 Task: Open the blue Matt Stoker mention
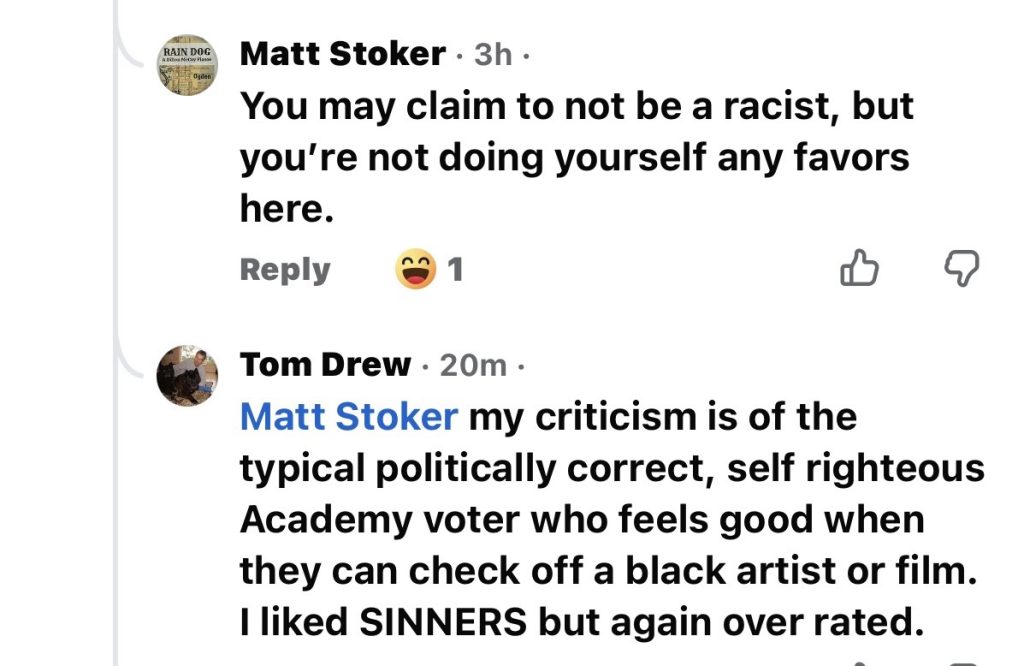coord(349,417)
